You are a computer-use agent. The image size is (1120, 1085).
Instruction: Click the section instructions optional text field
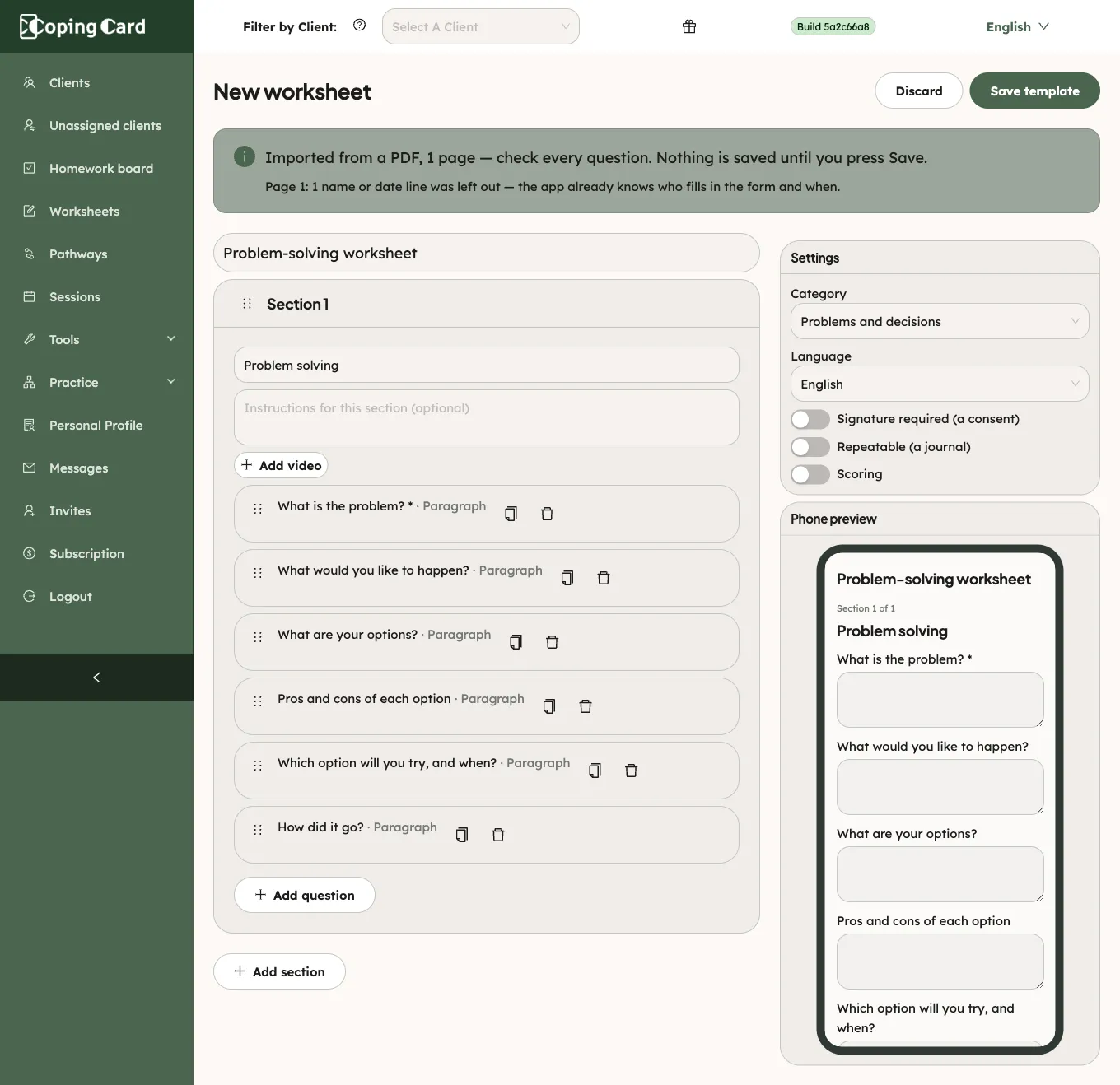coord(486,417)
